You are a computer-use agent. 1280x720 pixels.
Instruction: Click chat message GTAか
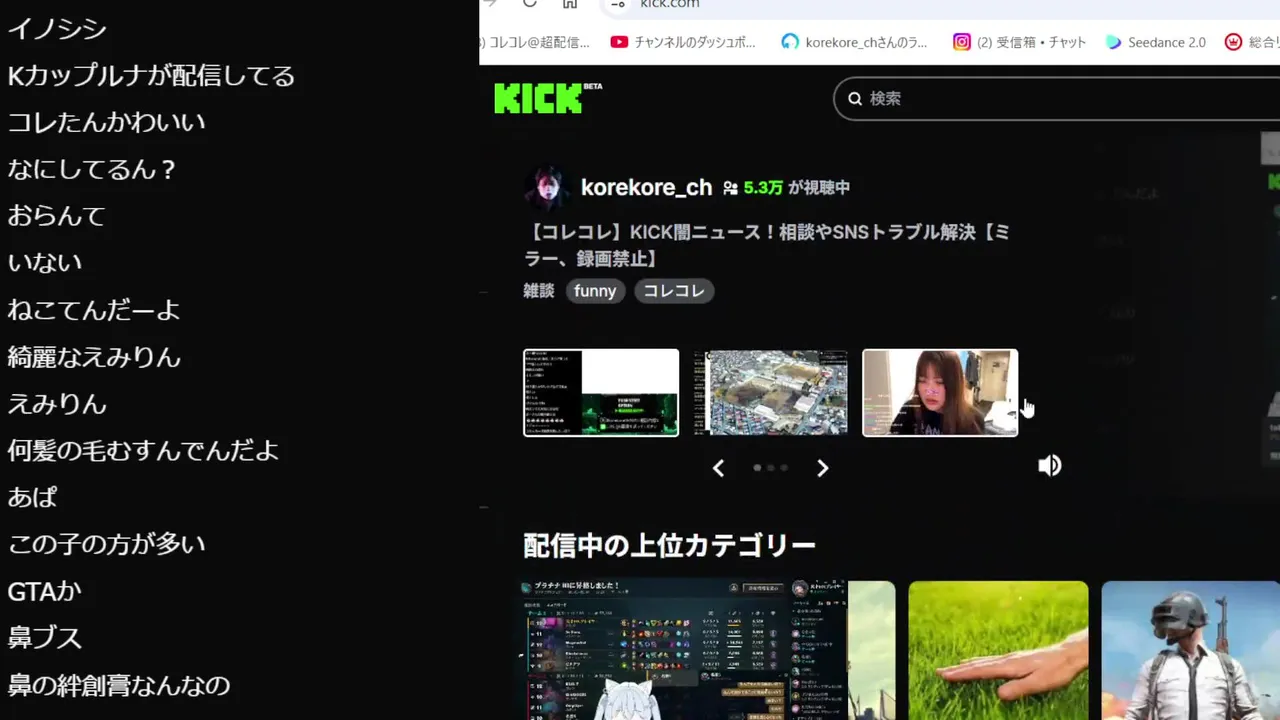pyautogui.click(x=44, y=591)
